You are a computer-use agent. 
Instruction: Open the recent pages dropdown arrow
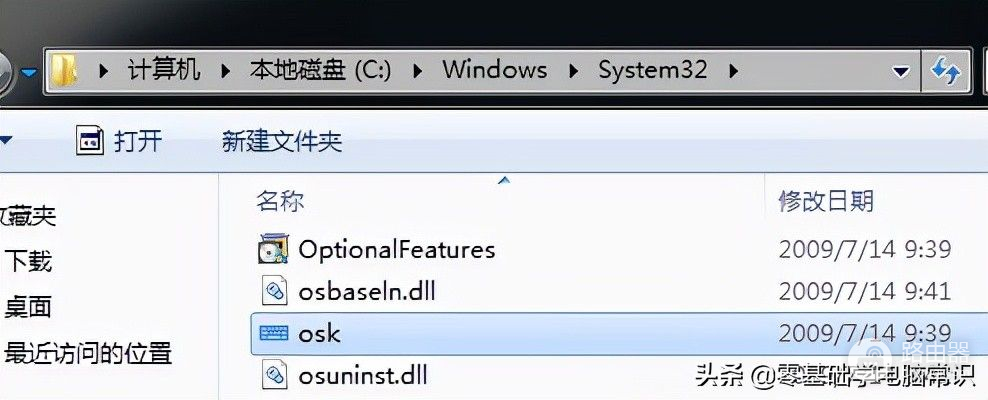pyautogui.click(x=29, y=71)
